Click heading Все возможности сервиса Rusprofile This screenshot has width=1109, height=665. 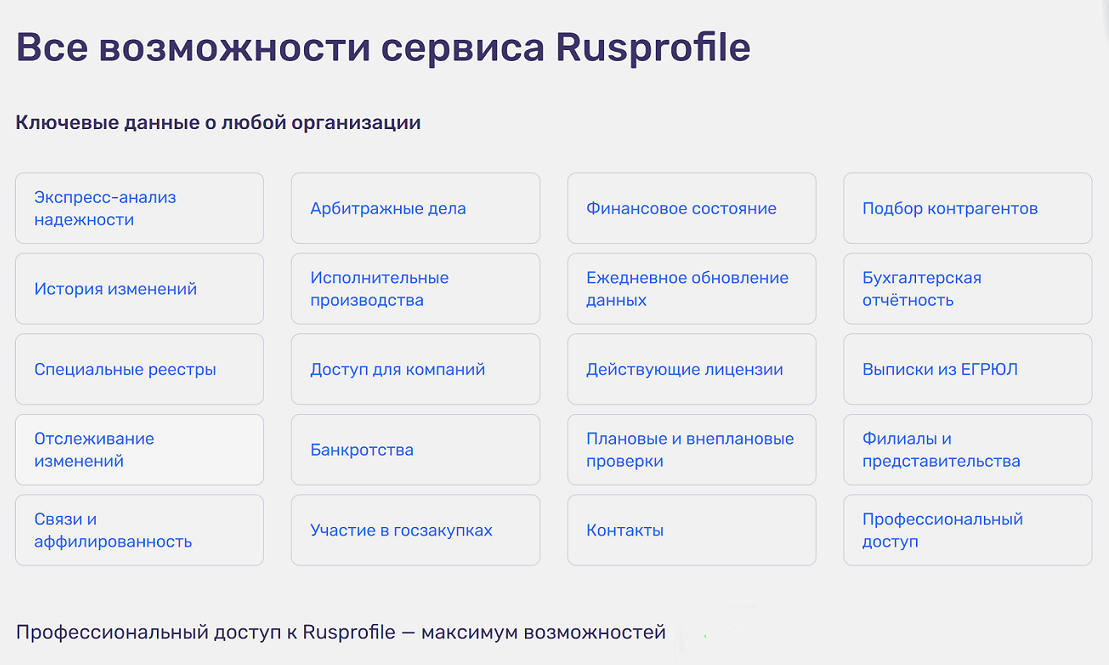point(383,48)
